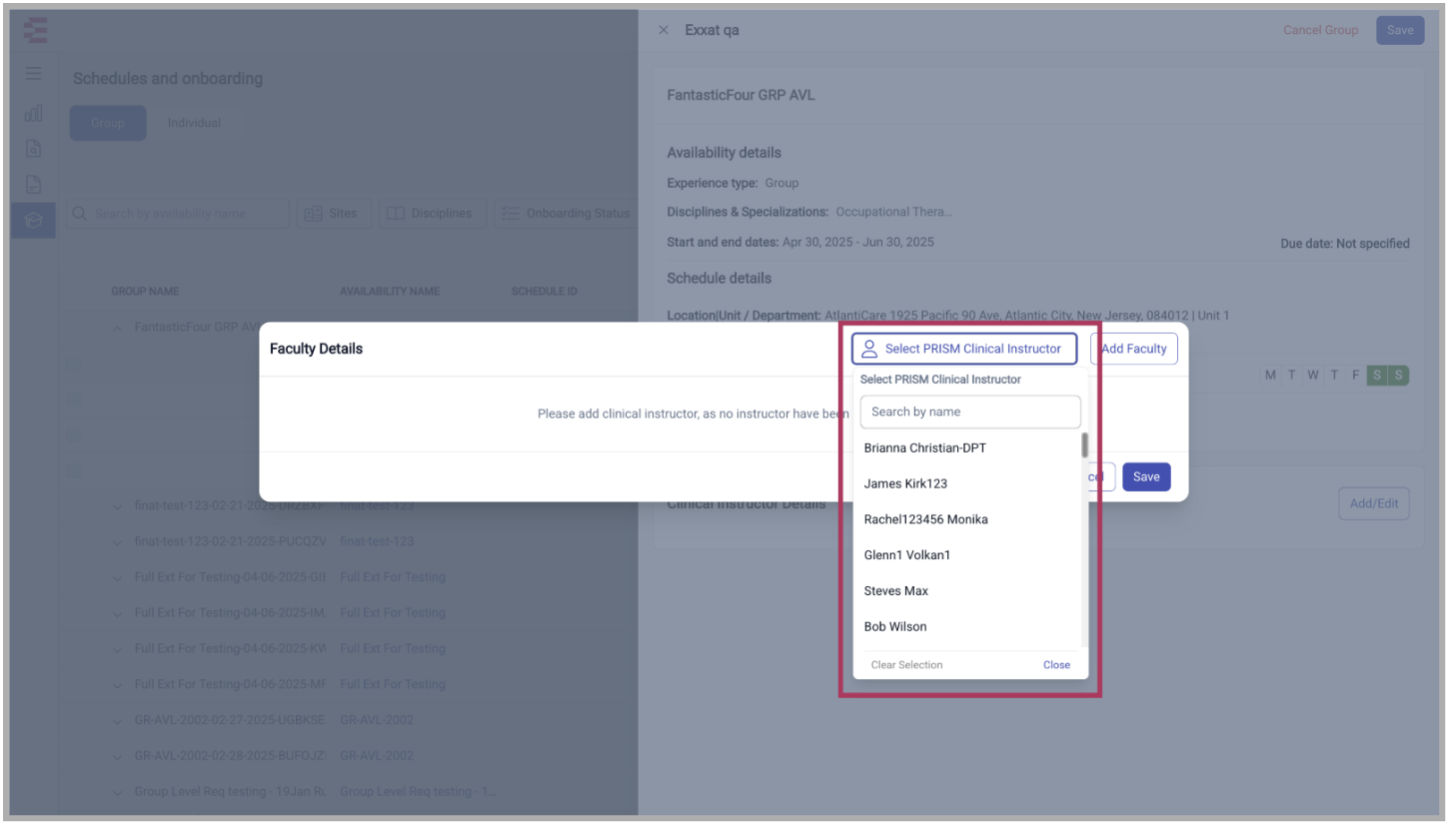Screen dimensions: 1451x825
Task: Open the Disciplines filter dropdown
Action: 430,214
